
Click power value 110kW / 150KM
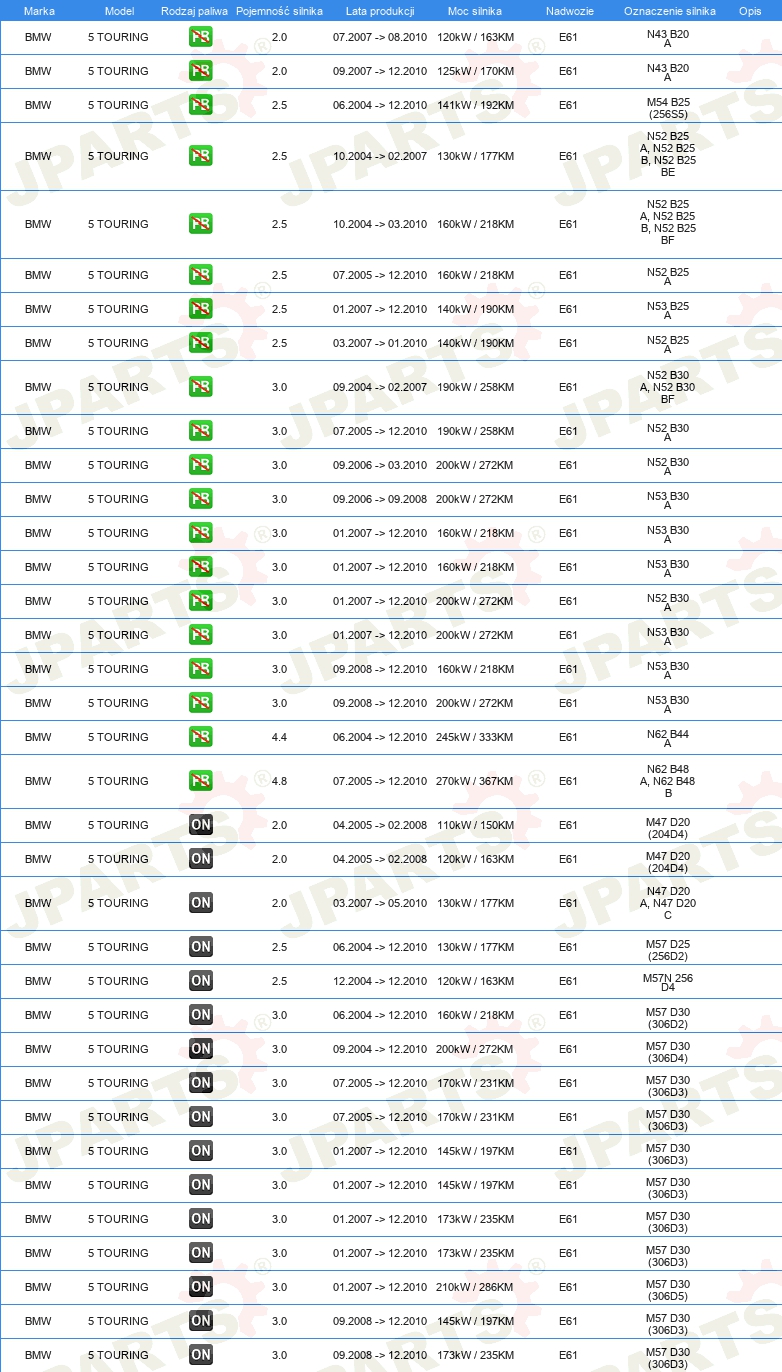pyautogui.click(x=475, y=825)
